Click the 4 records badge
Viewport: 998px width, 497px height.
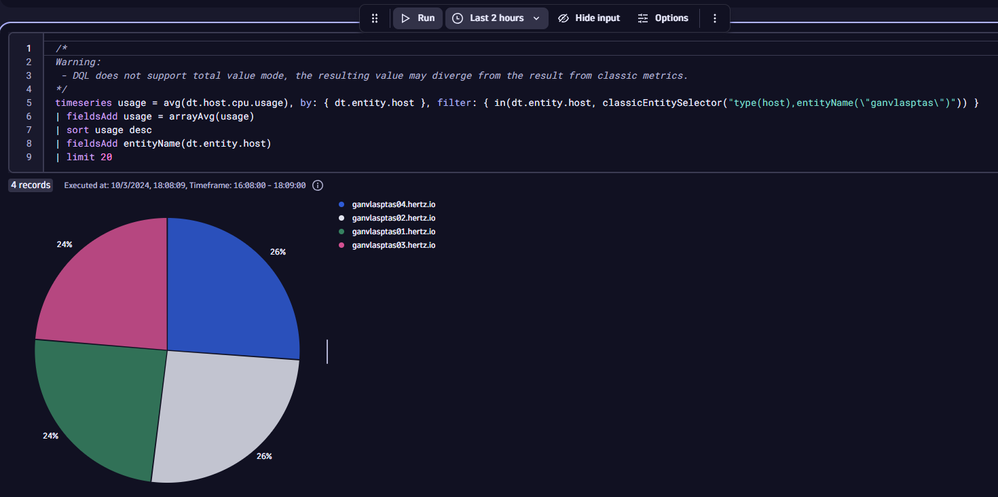tap(30, 185)
